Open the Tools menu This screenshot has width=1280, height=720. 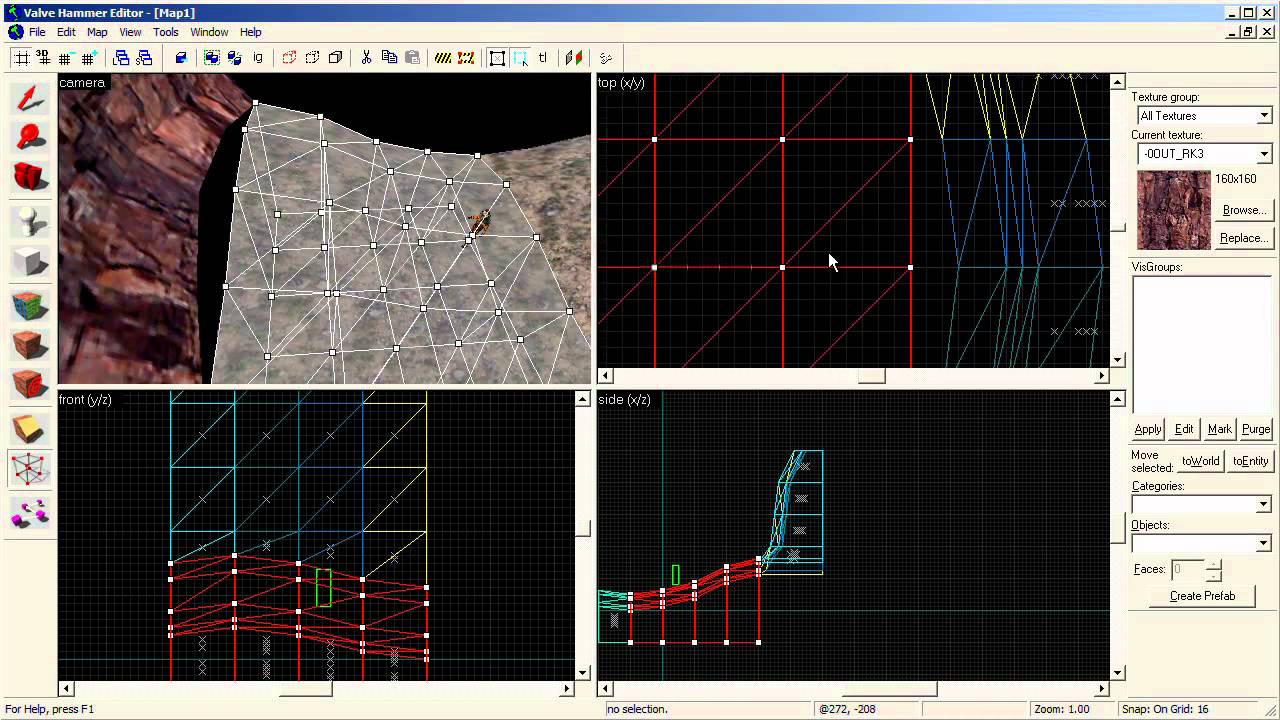click(166, 32)
